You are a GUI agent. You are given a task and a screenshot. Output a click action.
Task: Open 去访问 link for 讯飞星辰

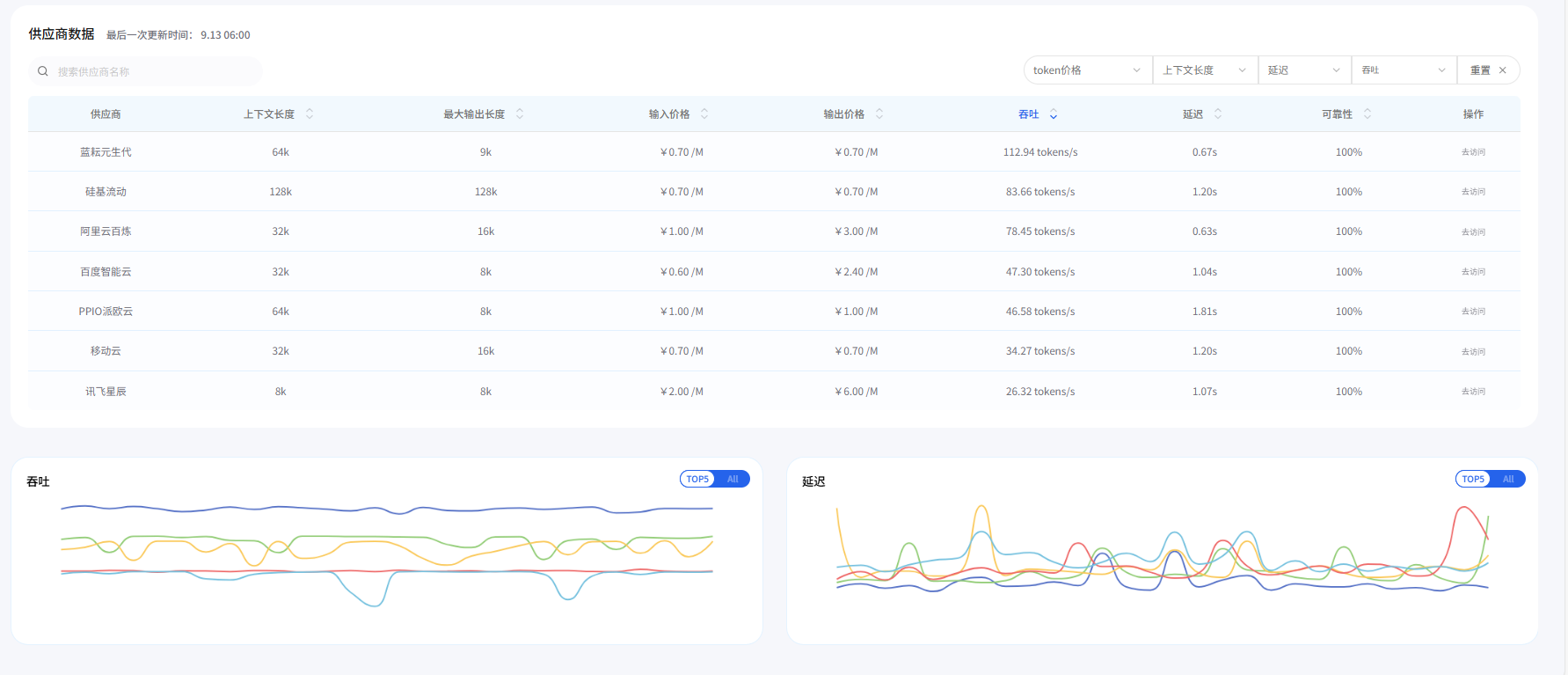[x=1473, y=392]
